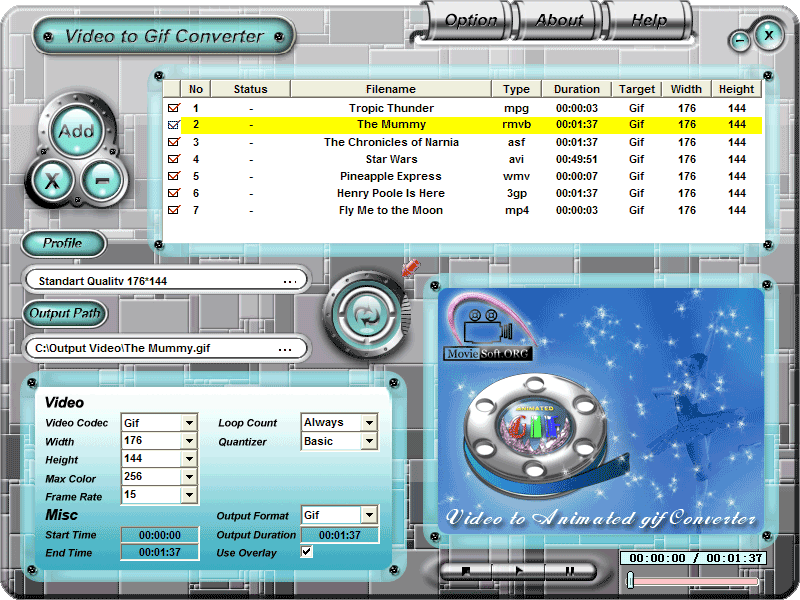The image size is (800, 600).
Task: Click the pink preview progress track
Action: tap(696, 581)
